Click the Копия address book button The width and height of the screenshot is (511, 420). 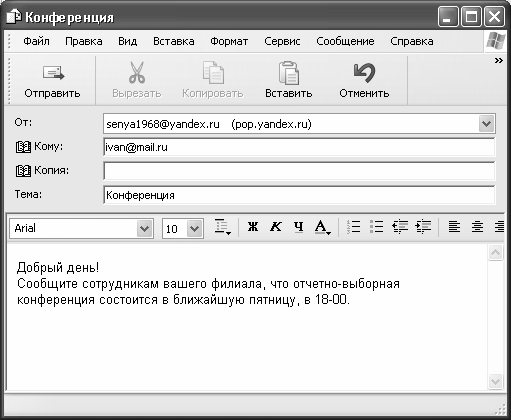[x=23, y=171]
